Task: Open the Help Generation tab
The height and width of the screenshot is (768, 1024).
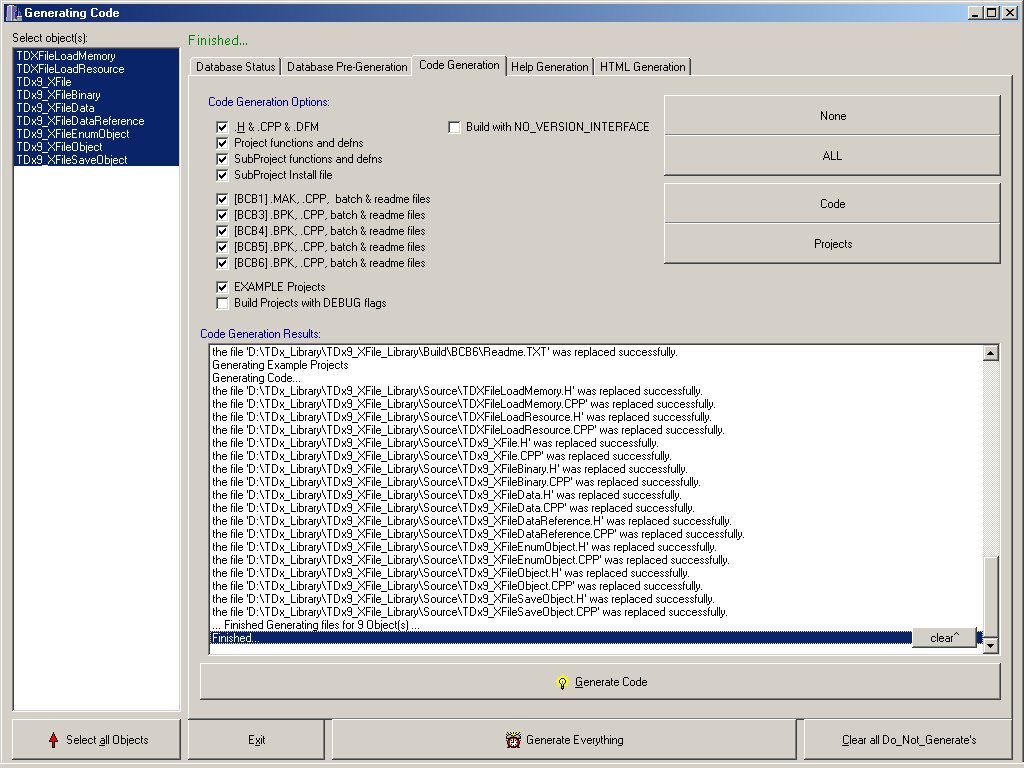Action: point(549,67)
